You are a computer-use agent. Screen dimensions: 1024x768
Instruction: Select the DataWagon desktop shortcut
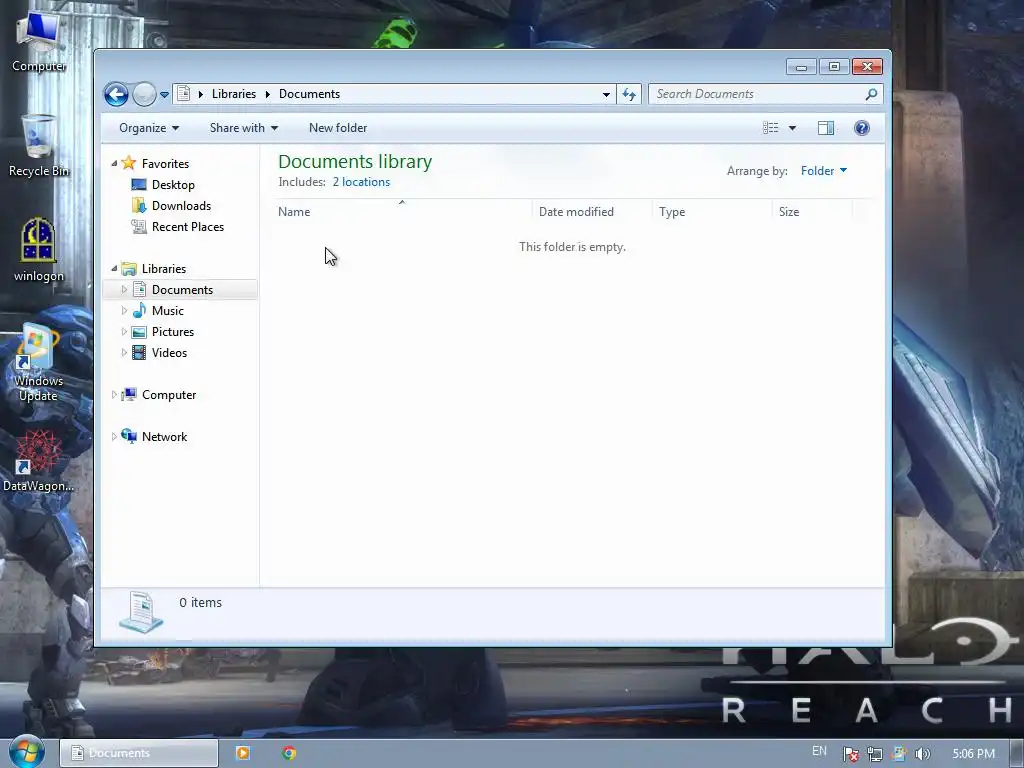point(38,461)
